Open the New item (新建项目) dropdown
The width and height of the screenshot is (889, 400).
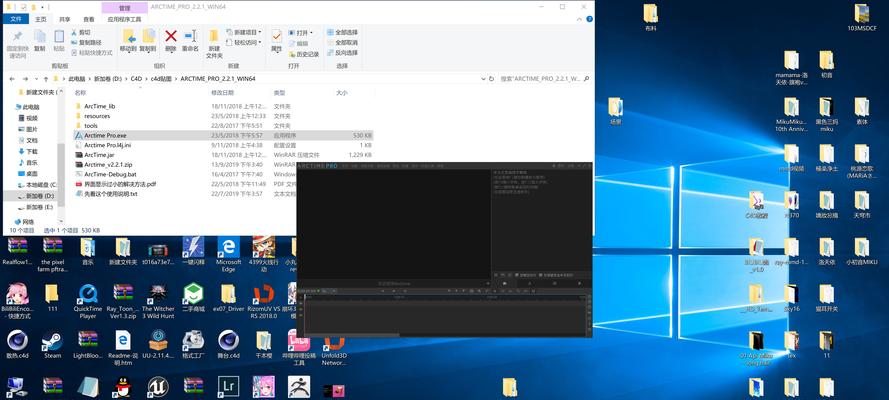click(x=244, y=32)
